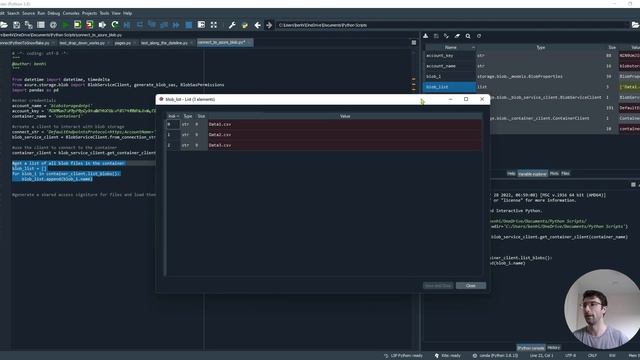Image resolution: width=640 pixels, height=360 pixels.
Task: Click the debugger step into function icon
Action: coord(152,25)
